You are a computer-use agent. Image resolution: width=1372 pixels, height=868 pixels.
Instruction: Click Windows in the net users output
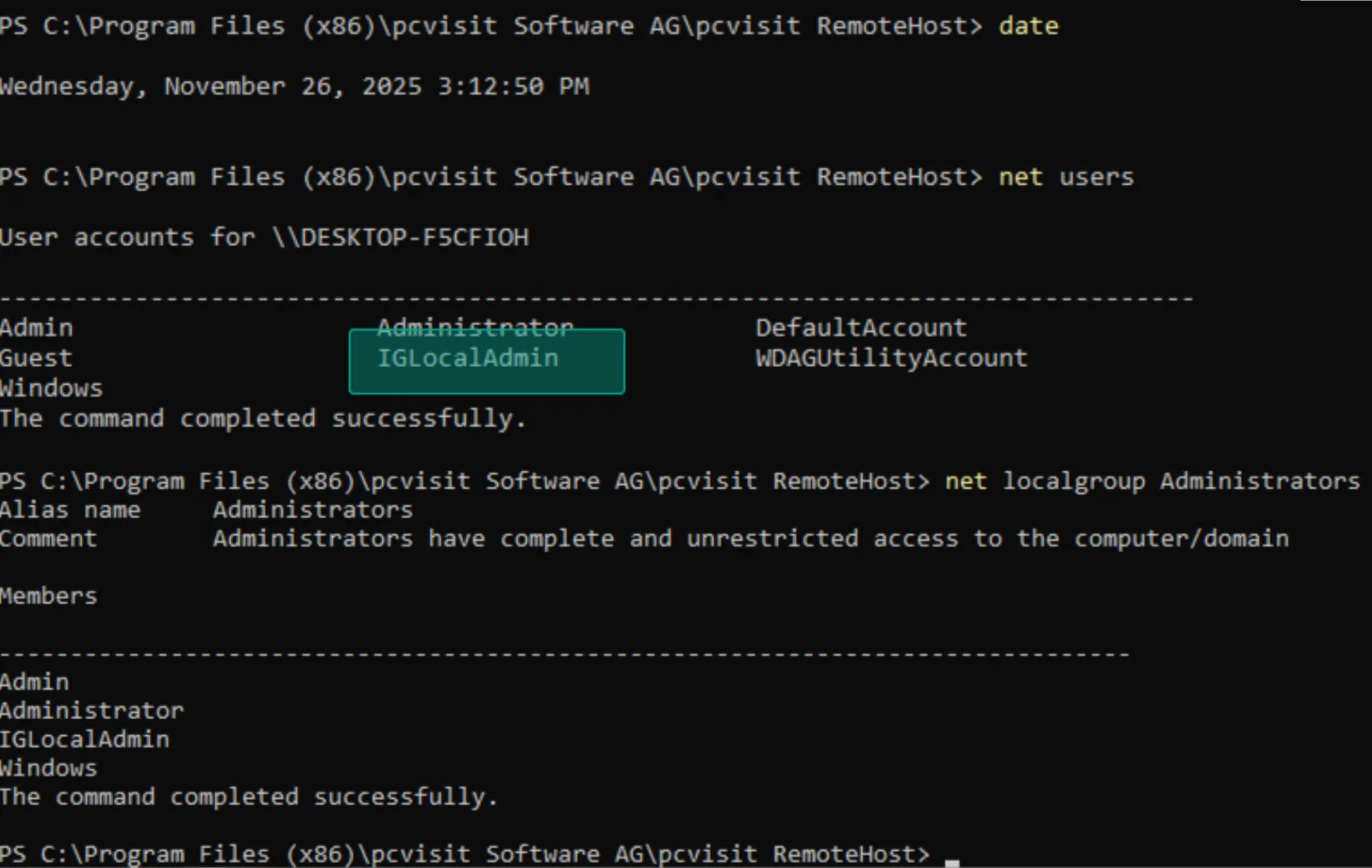51,389
